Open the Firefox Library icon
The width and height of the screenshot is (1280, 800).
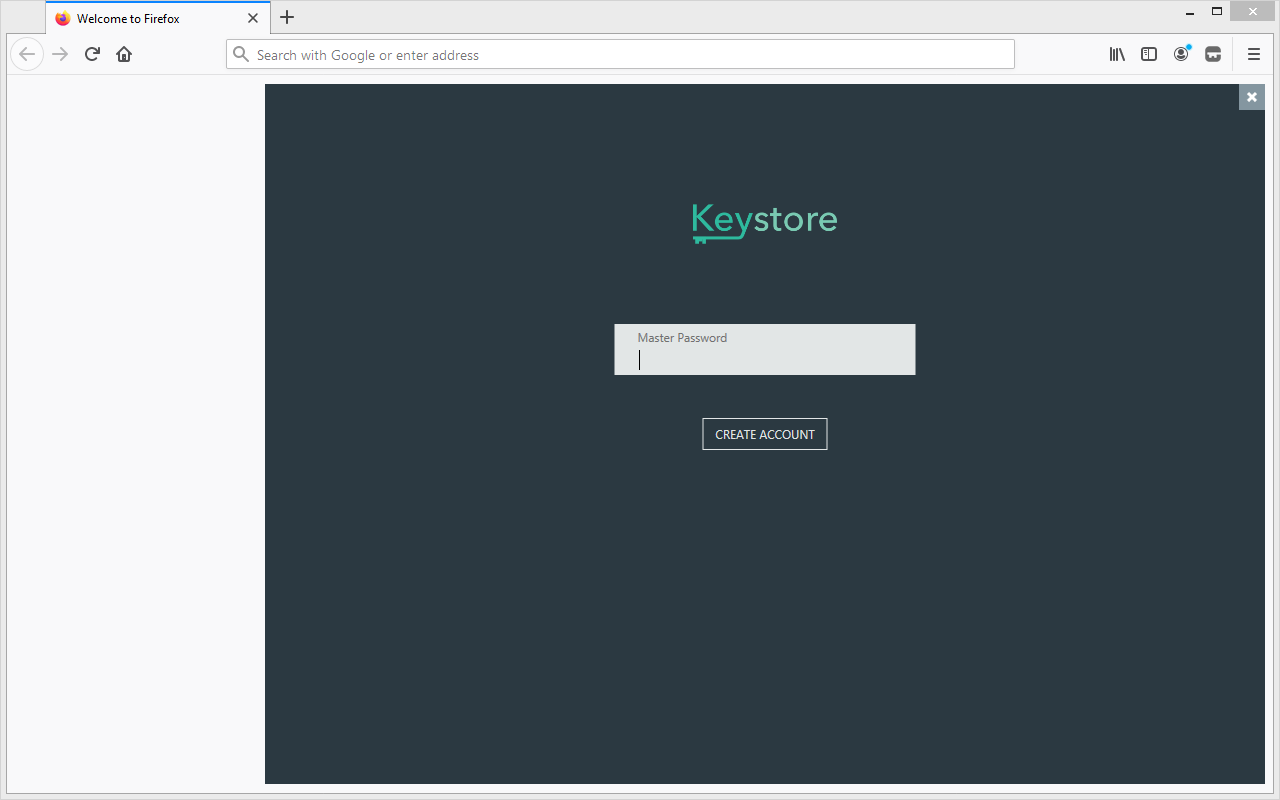tap(1117, 54)
